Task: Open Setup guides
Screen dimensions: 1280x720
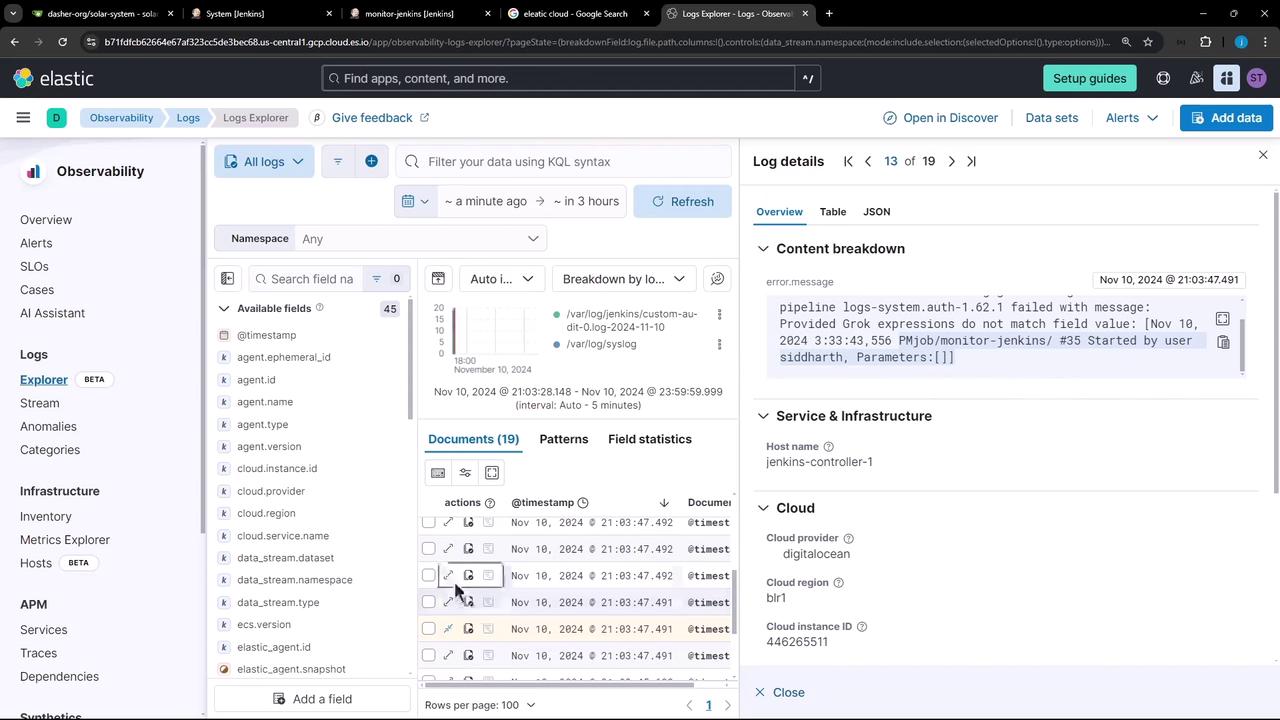Action: pos(1090,78)
